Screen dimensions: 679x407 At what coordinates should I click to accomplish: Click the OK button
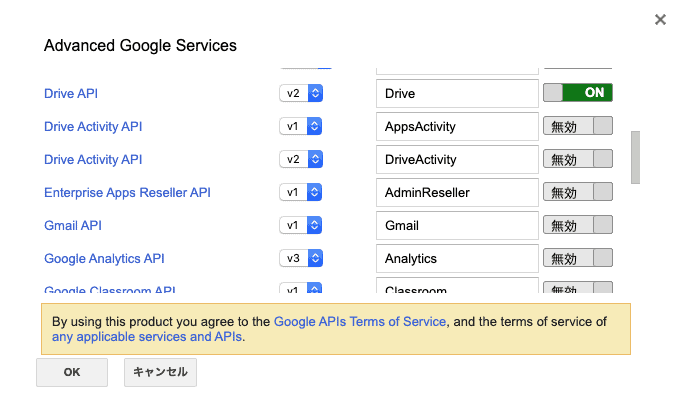click(x=71, y=372)
